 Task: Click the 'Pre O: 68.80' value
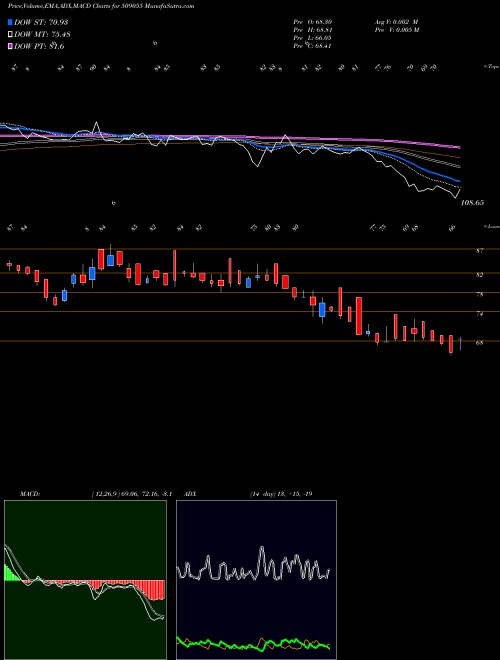pyautogui.click(x=312, y=22)
